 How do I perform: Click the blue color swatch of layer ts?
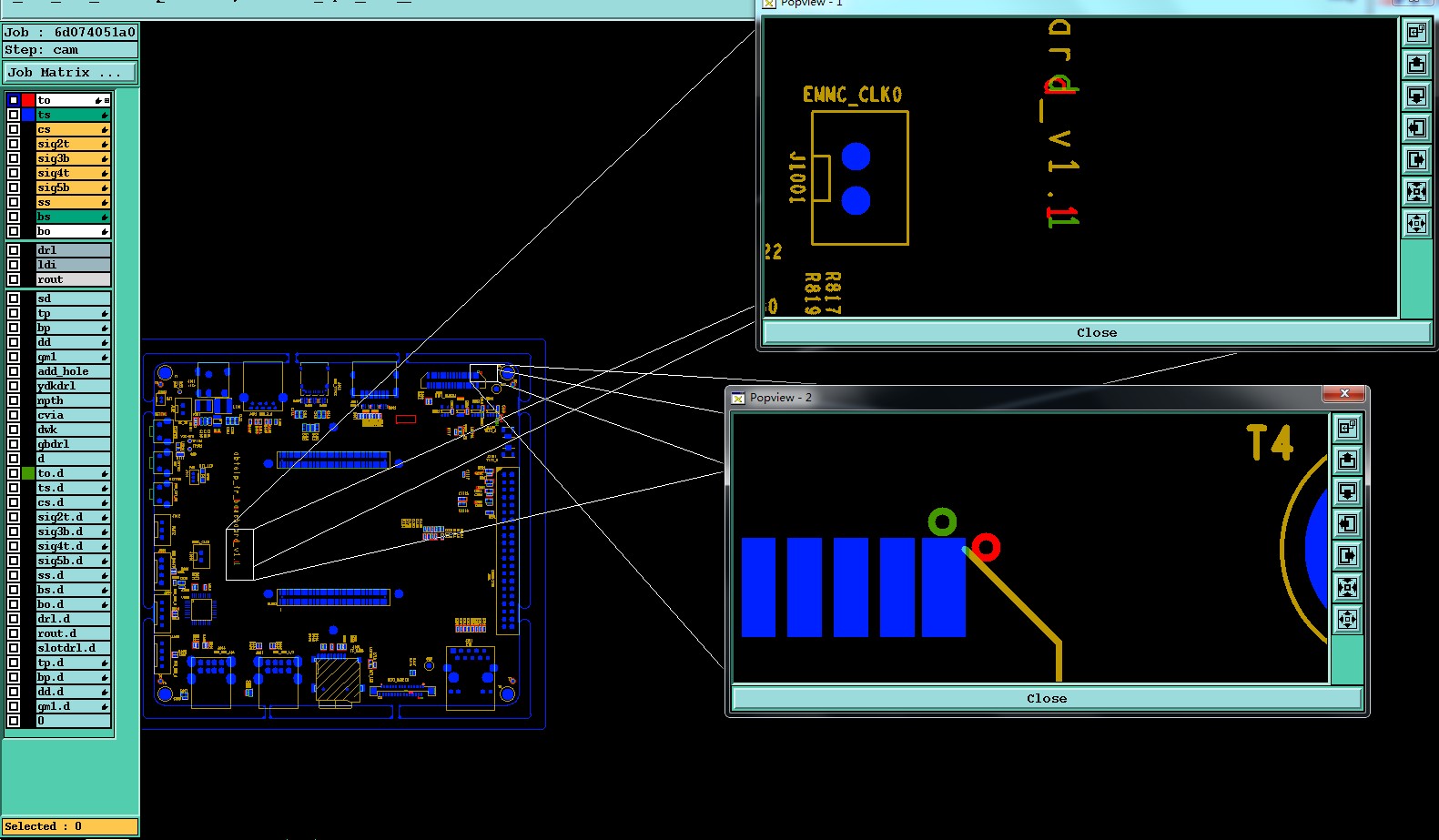coord(28,115)
